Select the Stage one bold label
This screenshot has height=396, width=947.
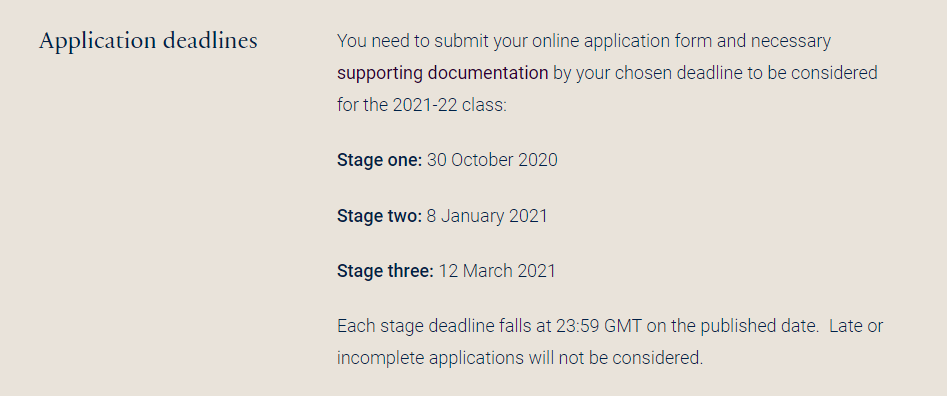(x=379, y=160)
